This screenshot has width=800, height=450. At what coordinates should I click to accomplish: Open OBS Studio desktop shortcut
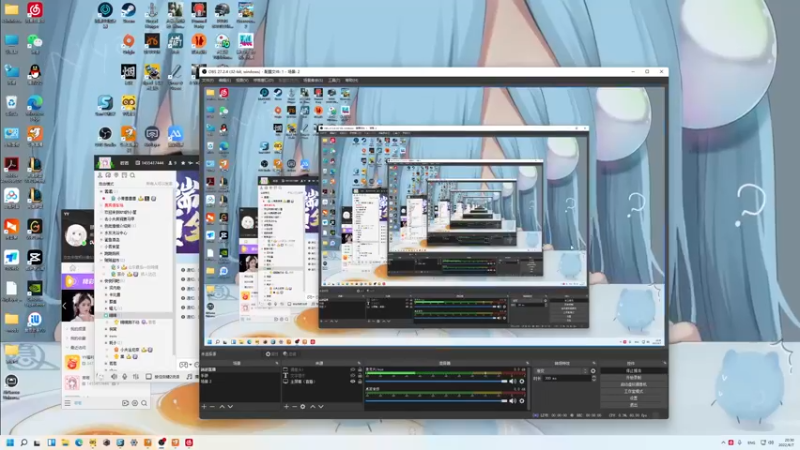tap(105, 136)
